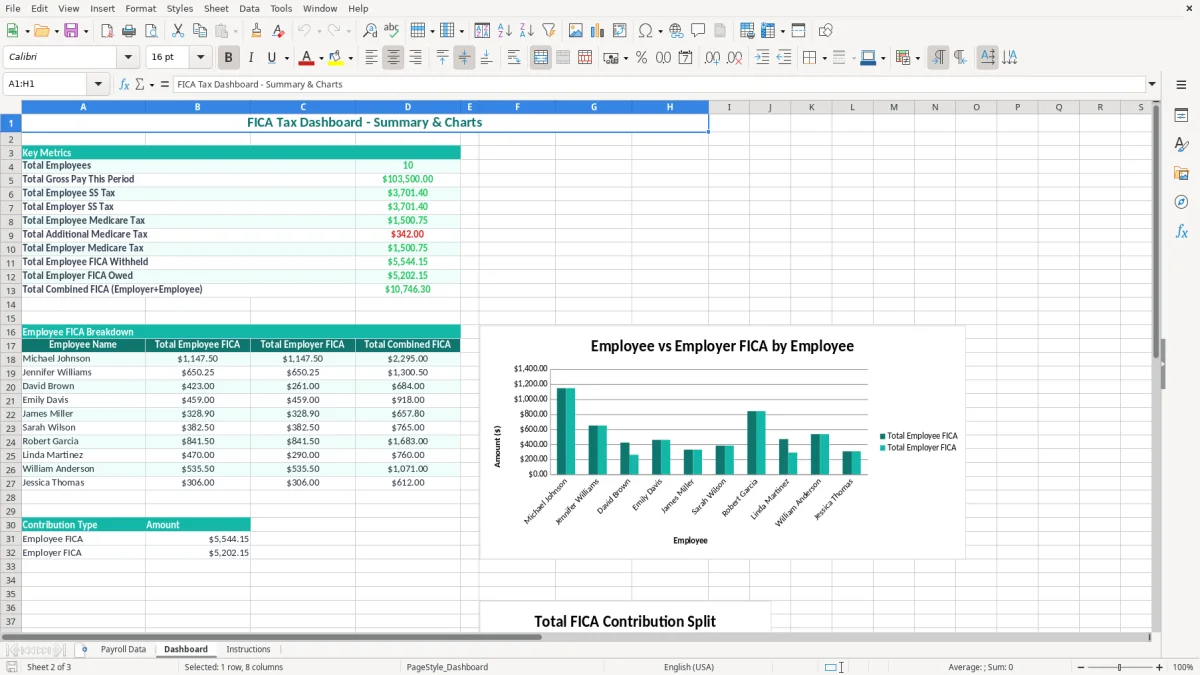Toggle Center Vertically alignment

tap(464, 58)
